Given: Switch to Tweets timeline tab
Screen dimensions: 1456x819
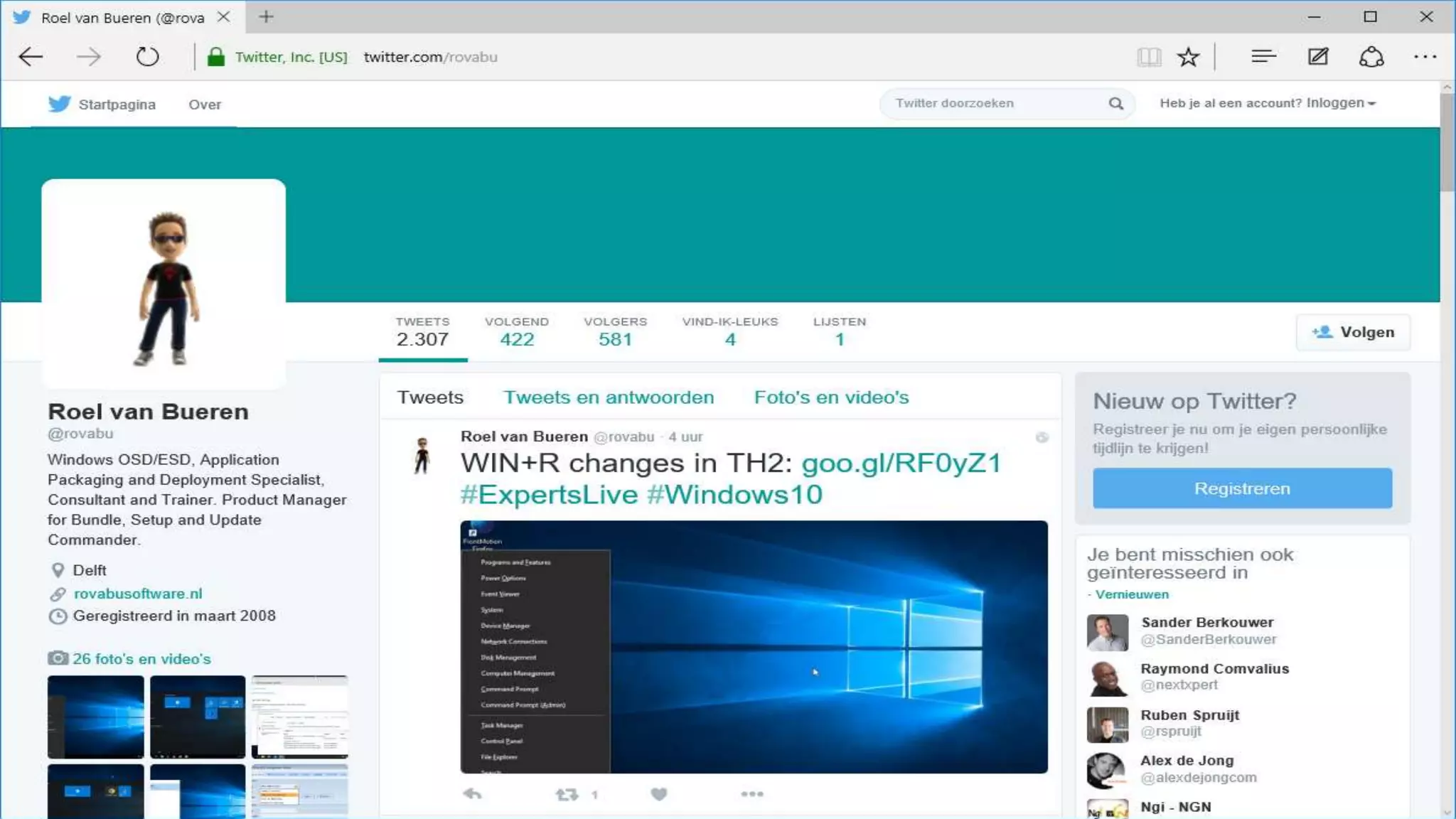Looking at the screenshot, I should [x=430, y=397].
